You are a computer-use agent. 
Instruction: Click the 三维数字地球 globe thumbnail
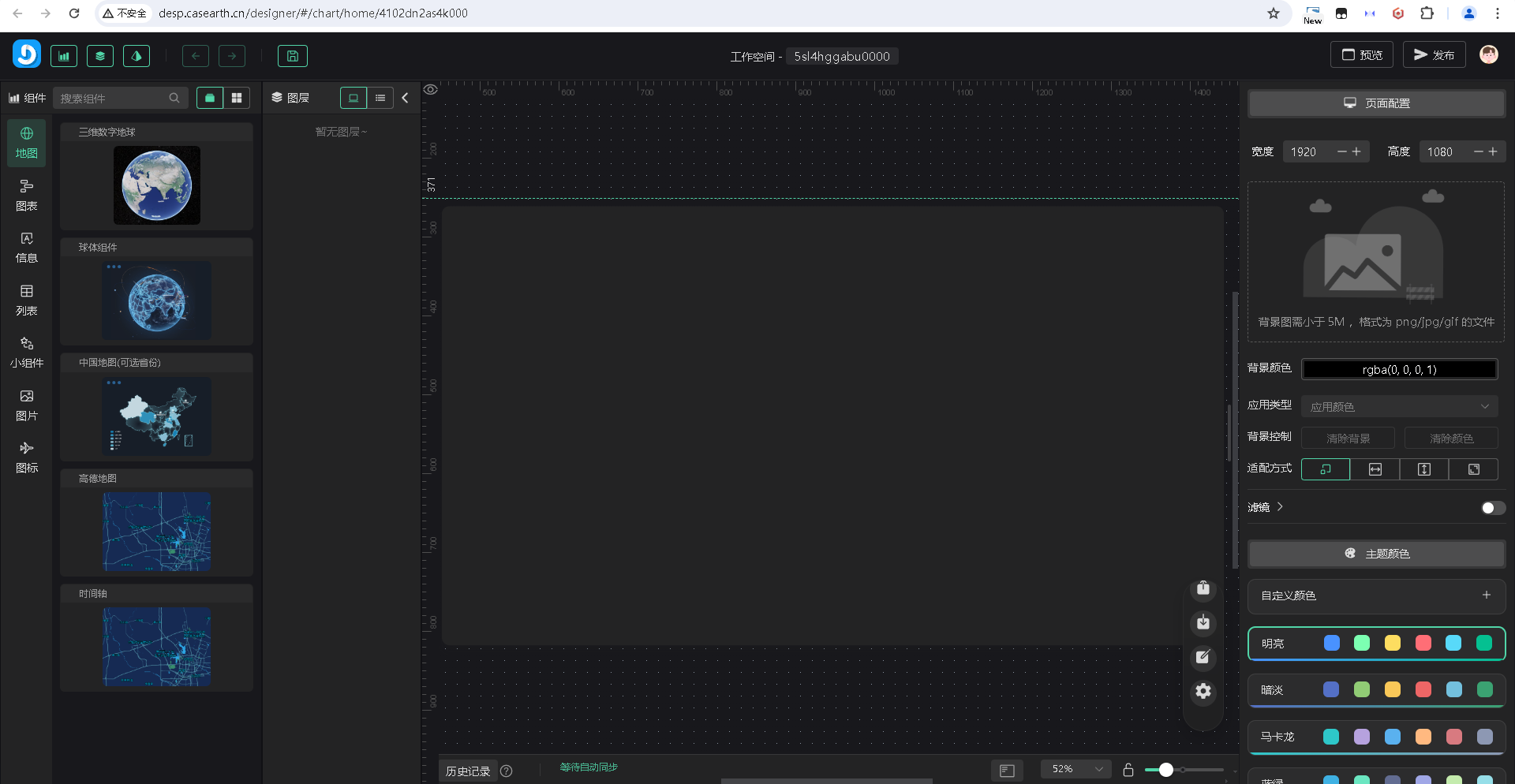coord(157,185)
